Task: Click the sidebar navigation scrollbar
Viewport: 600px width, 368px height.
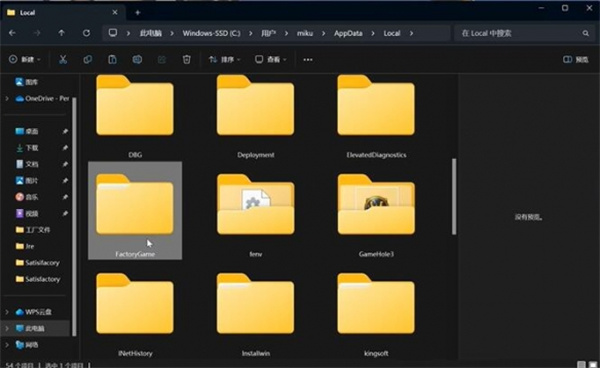Action: [x=74, y=216]
